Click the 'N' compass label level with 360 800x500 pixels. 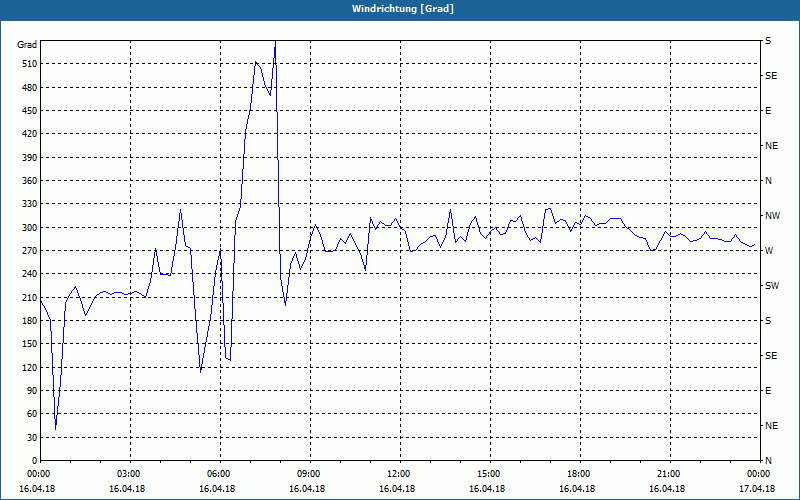coord(768,181)
